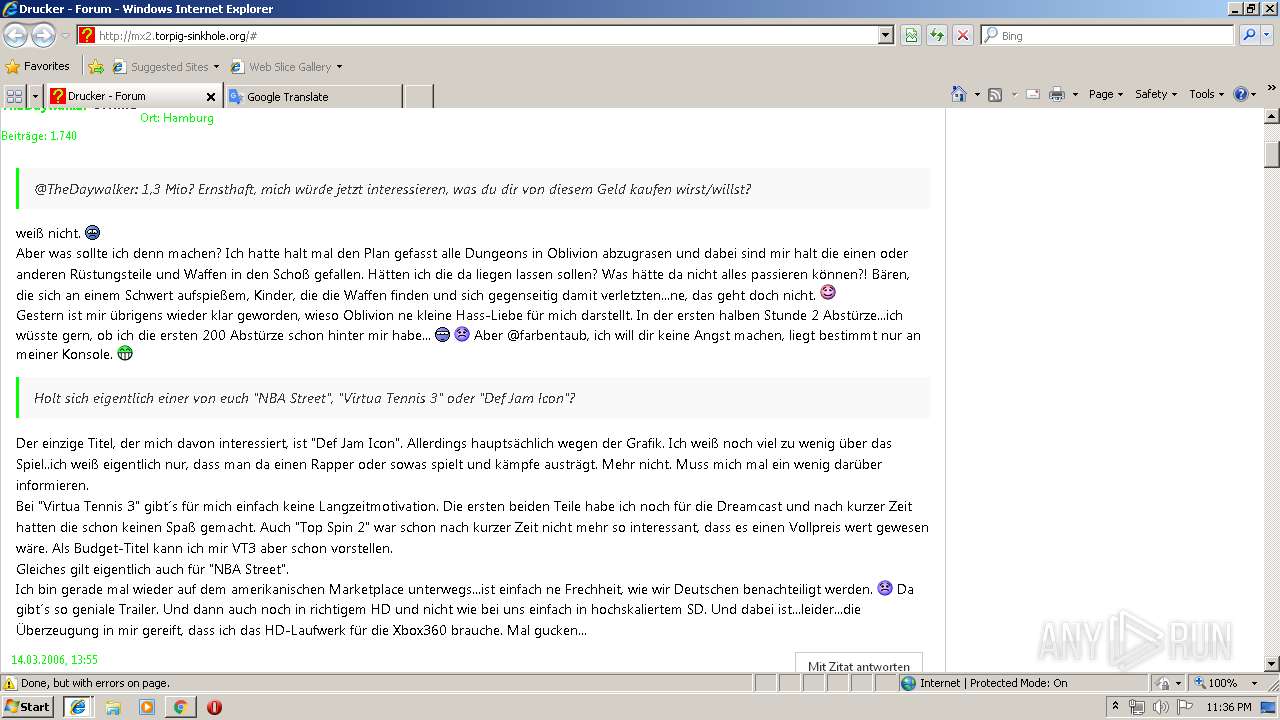This screenshot has height=720, width=1280.
Task: Expand the address bar autocomplete dropdown
Action: tap(886, 35)
